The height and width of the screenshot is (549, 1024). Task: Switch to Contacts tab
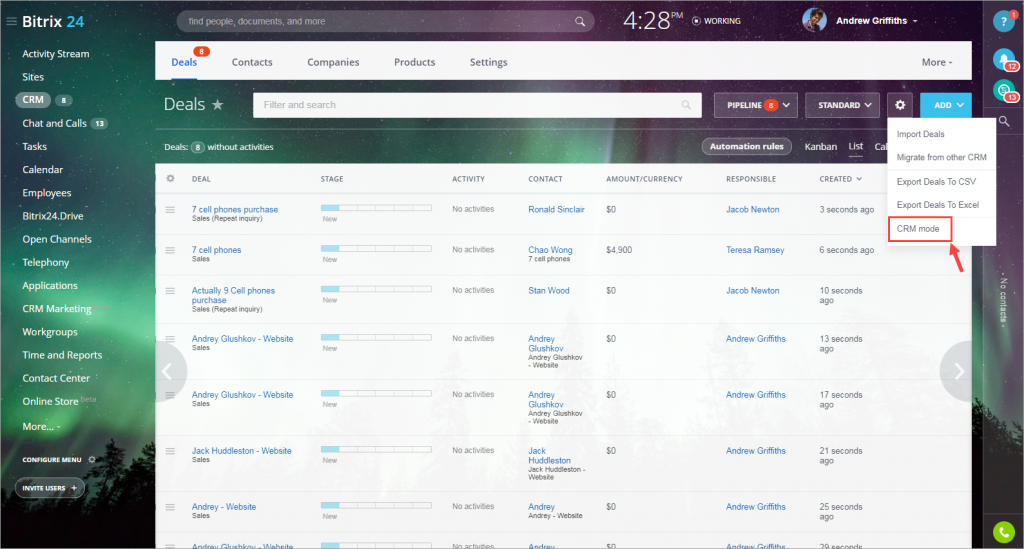point(252,62)
